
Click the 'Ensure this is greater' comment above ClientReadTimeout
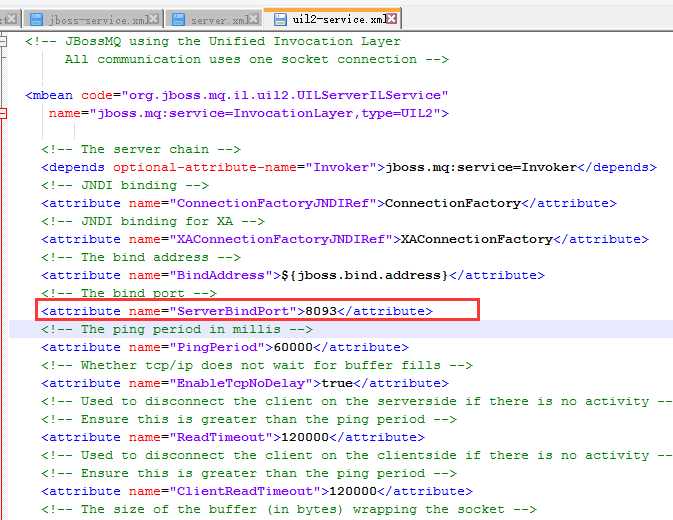249,474
